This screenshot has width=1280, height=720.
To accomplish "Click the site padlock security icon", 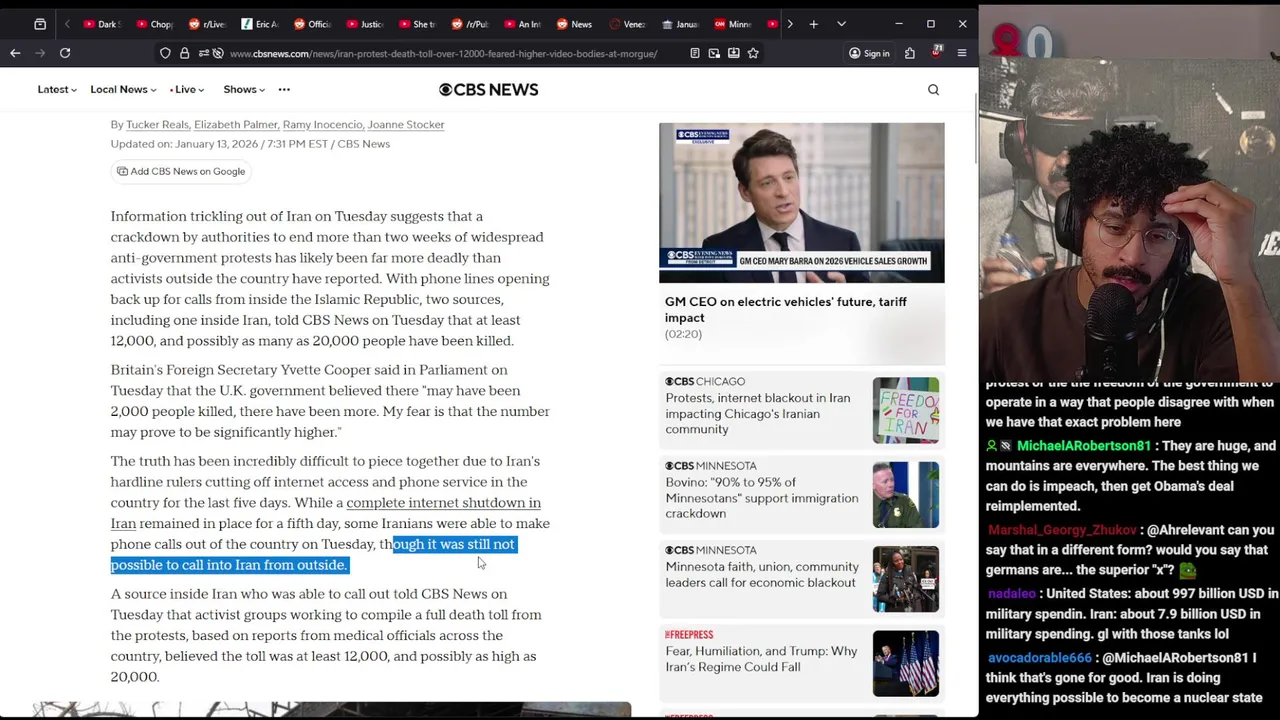I will tap(185, 53).
